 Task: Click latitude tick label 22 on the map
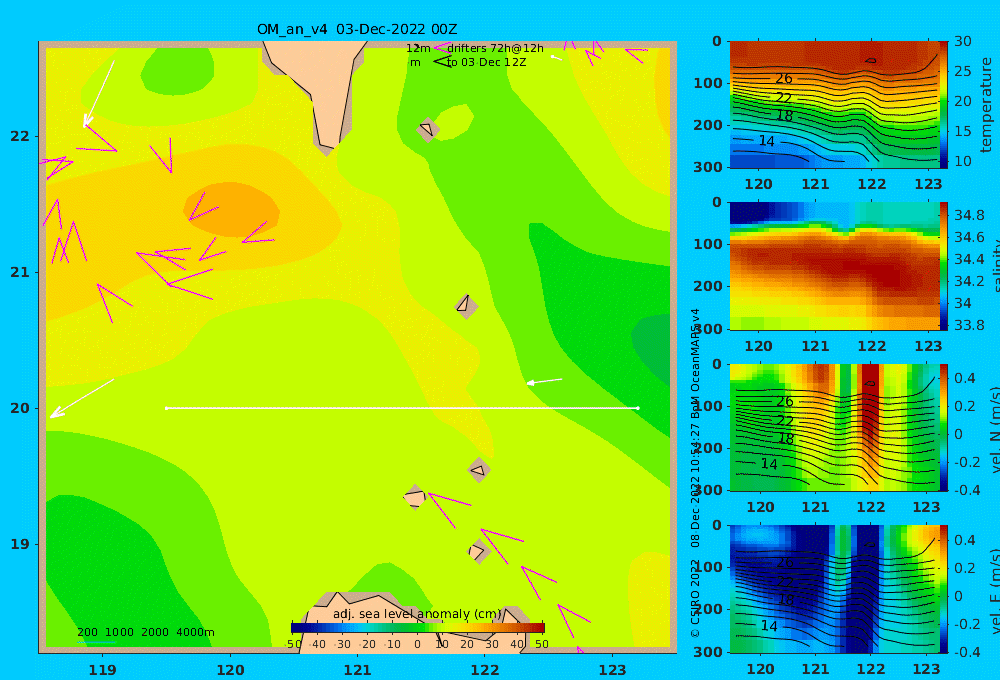20,136
